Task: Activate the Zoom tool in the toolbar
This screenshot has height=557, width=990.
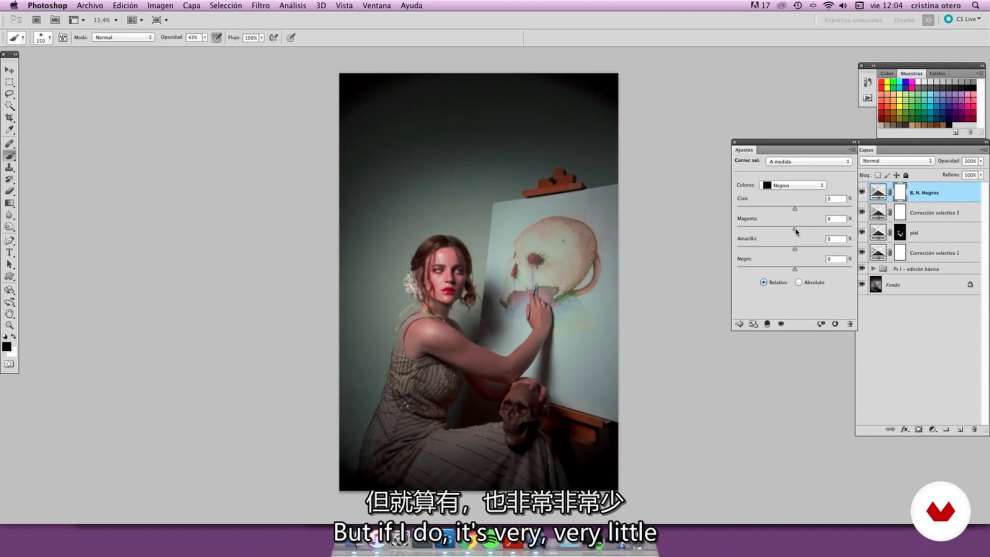Action: [x=10, y=325]
